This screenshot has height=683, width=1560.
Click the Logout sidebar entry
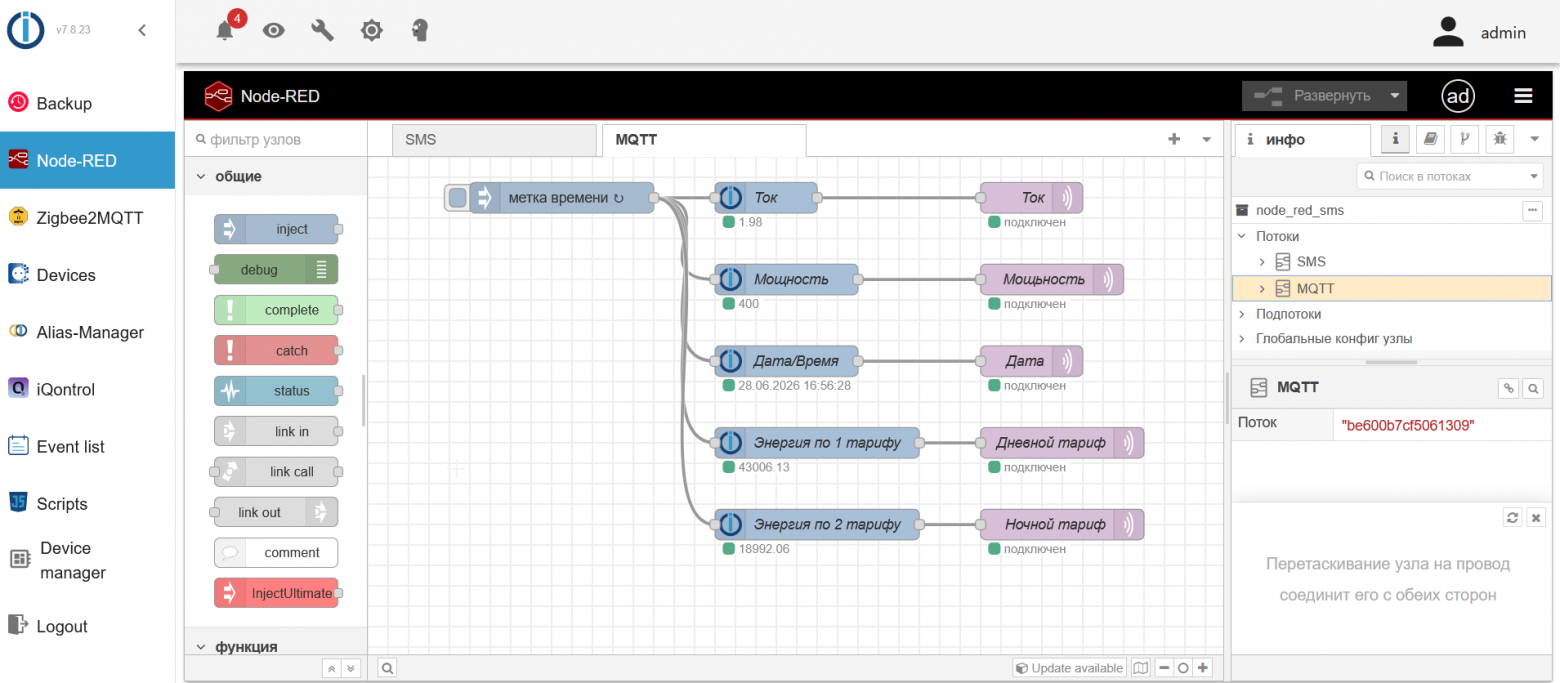click(x=88, y=626)
